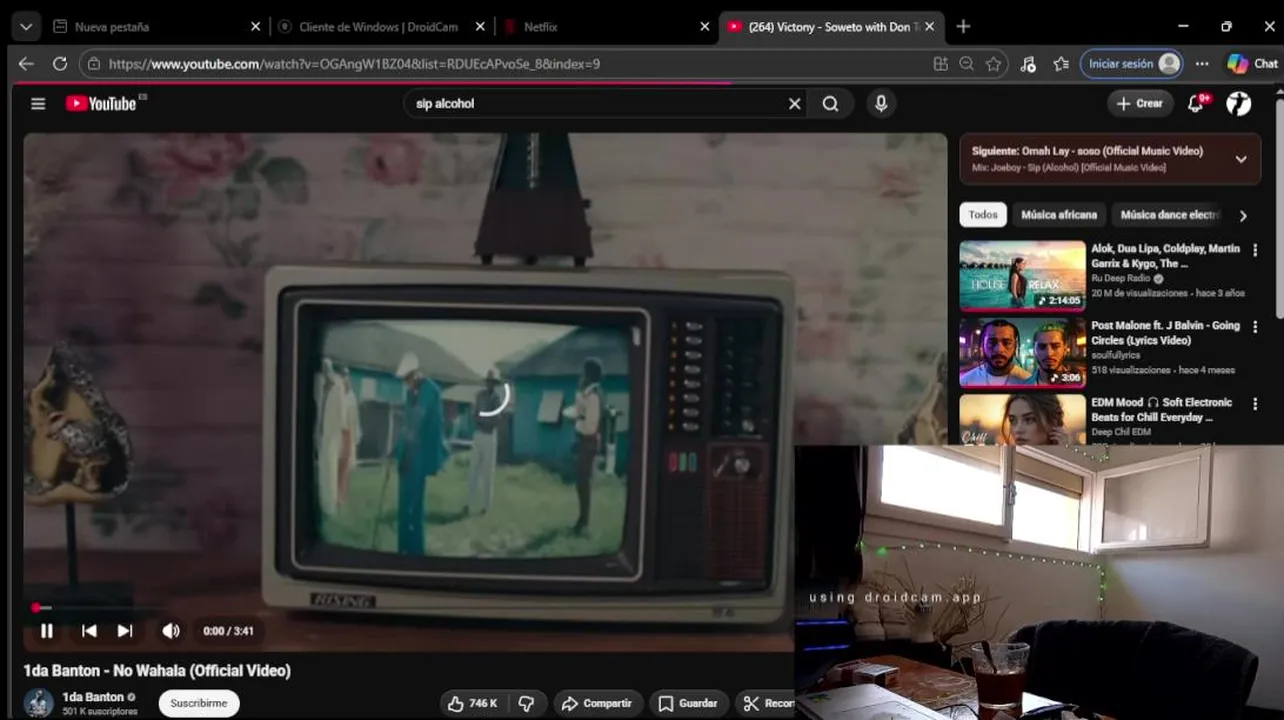
Task: Open the favorites list icon
Action: (1061, 63)
